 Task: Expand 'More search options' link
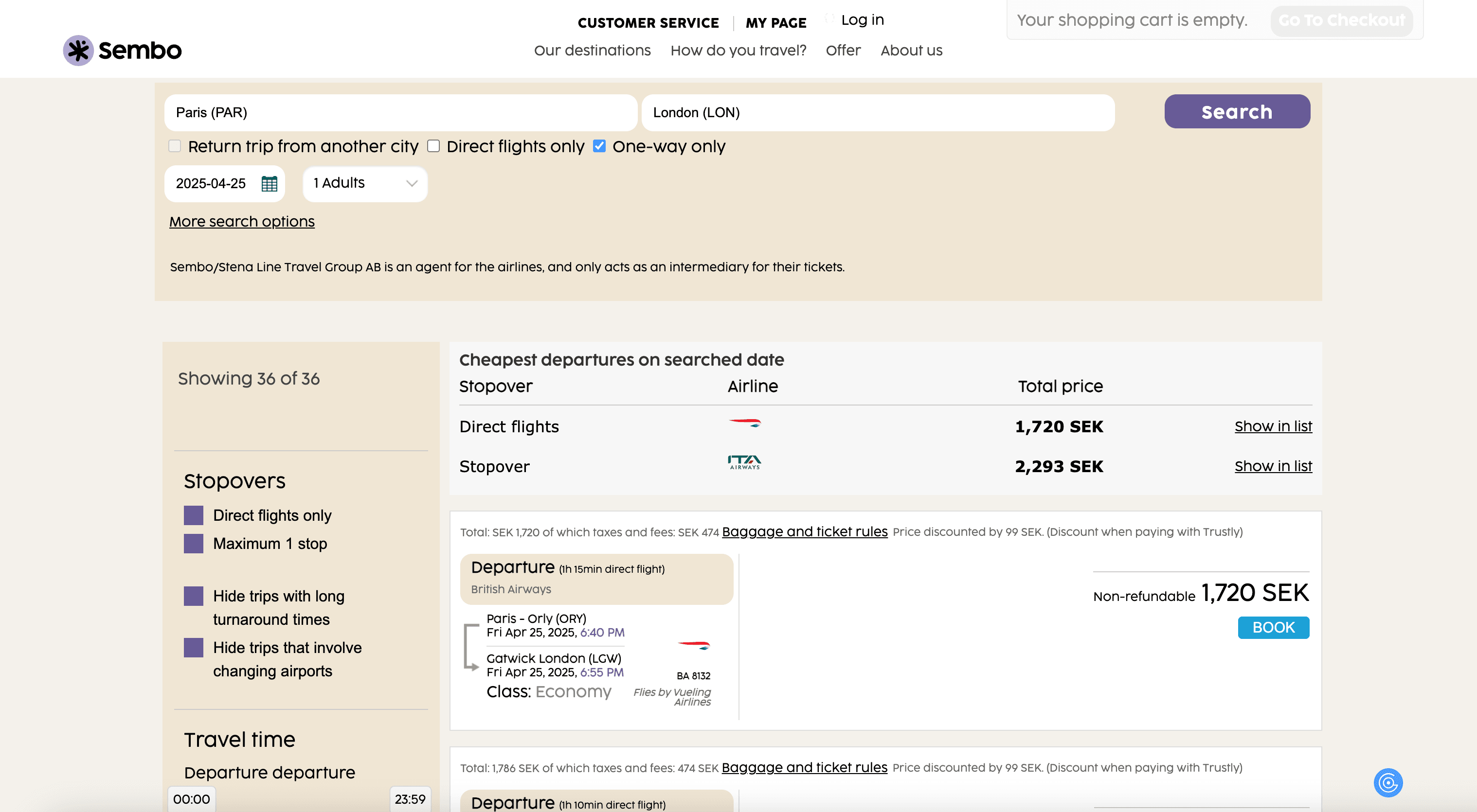pyautogui.click(x=241, y=222)
